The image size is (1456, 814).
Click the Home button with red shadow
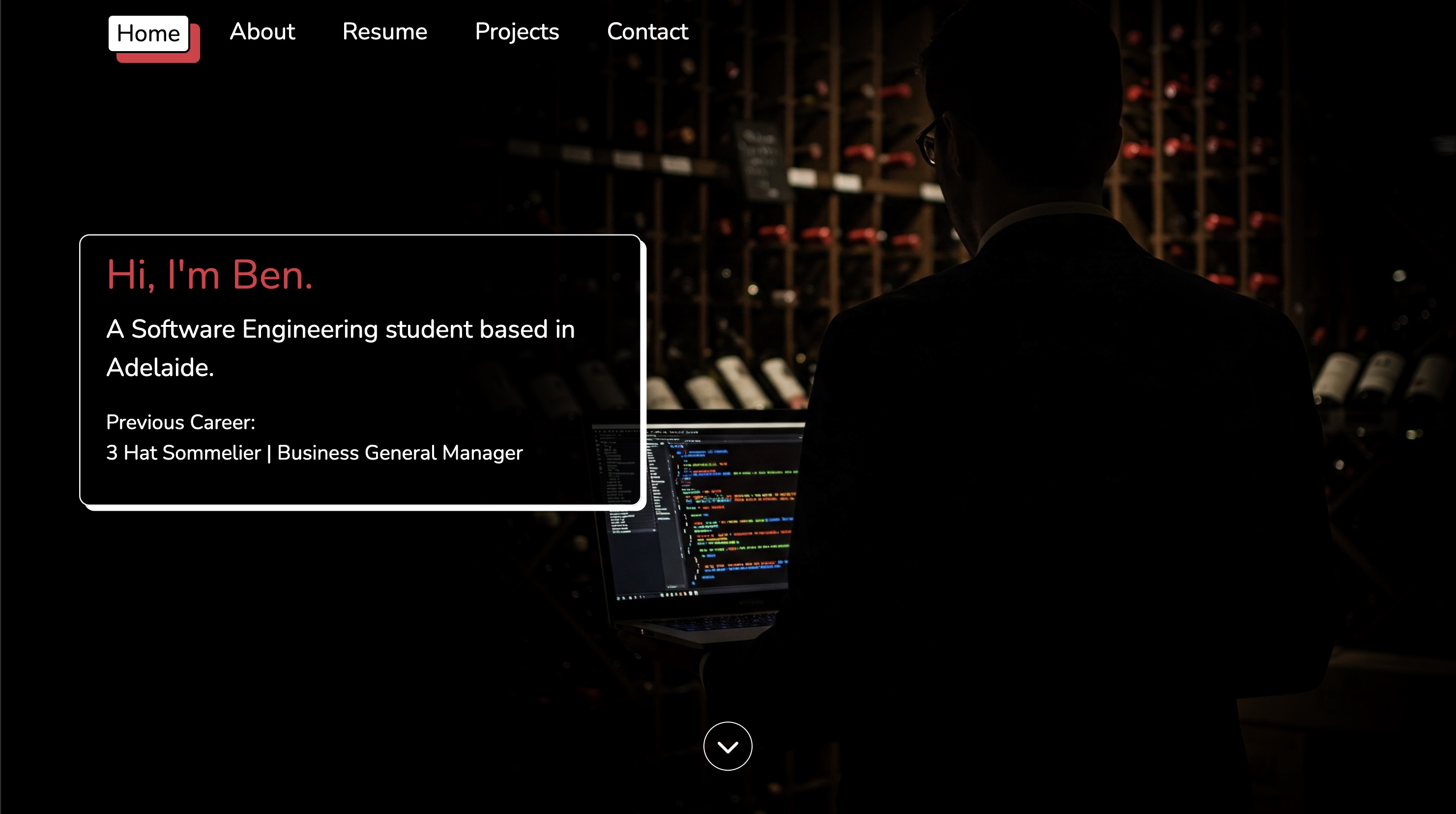pyautogui.click(x=148, y=34)
